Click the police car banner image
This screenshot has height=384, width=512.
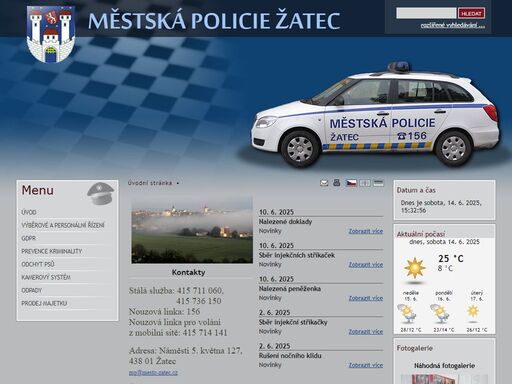coord(375,115)
